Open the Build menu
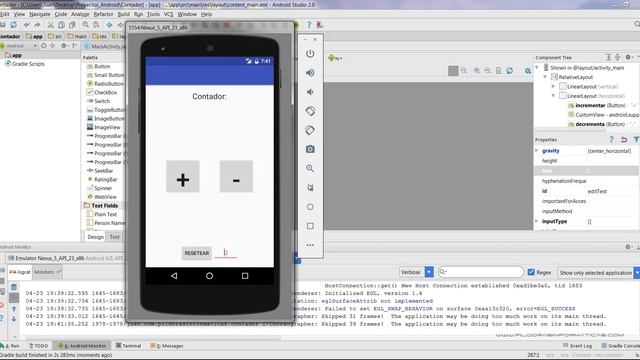The height and width of the screenshot is (360, 640). click(x=123, y=14)
